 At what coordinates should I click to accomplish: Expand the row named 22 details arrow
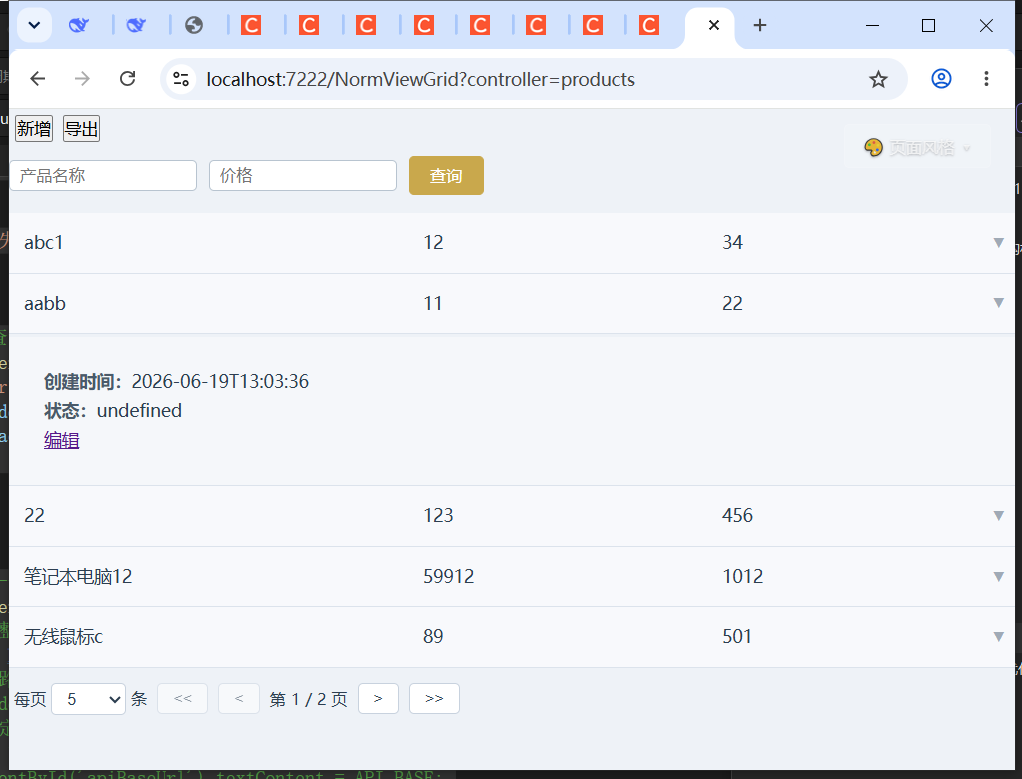(x=998, y=516)
